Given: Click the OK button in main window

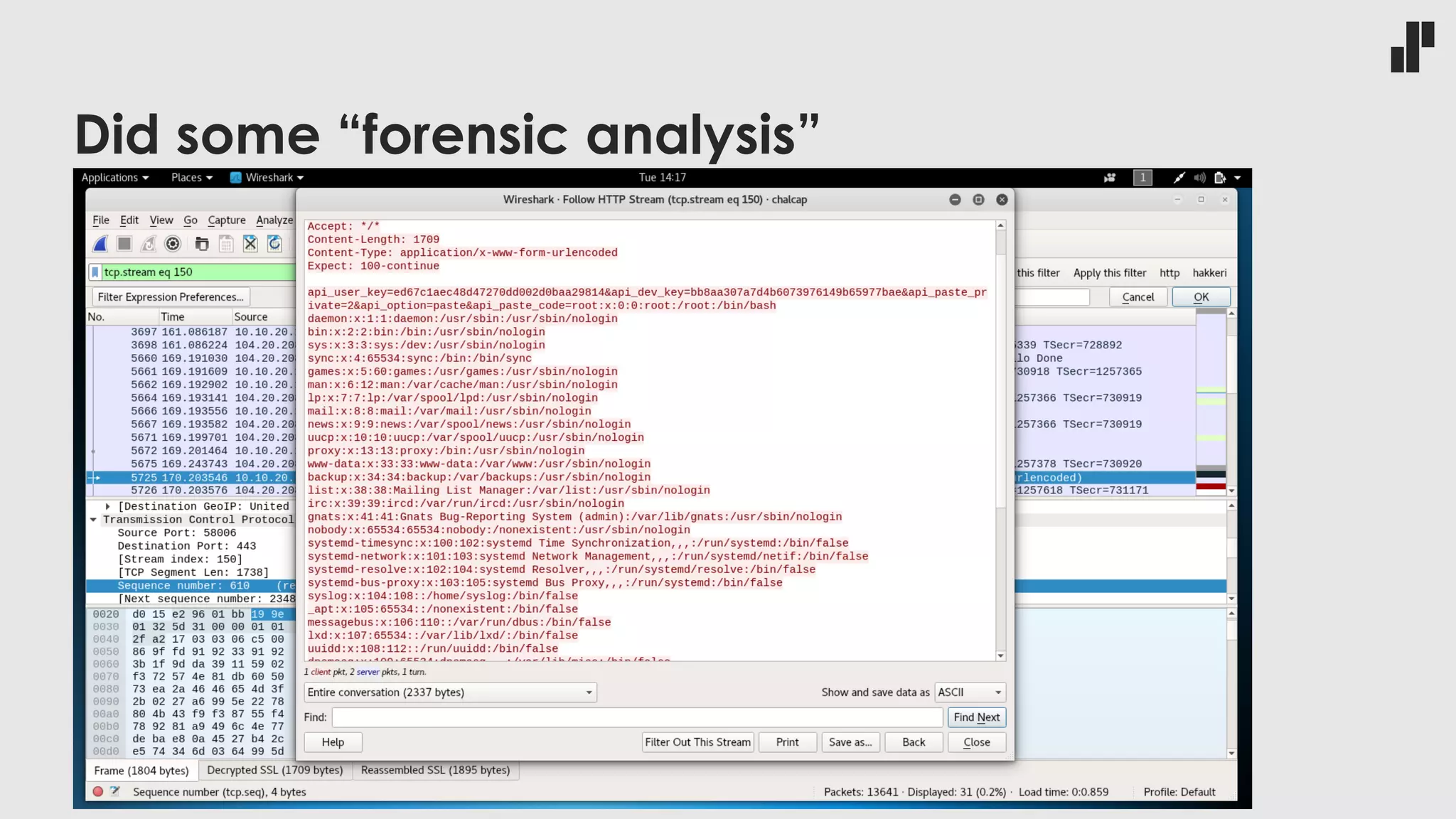Looking at the screenshot, I should click(x=1201, y=297).
